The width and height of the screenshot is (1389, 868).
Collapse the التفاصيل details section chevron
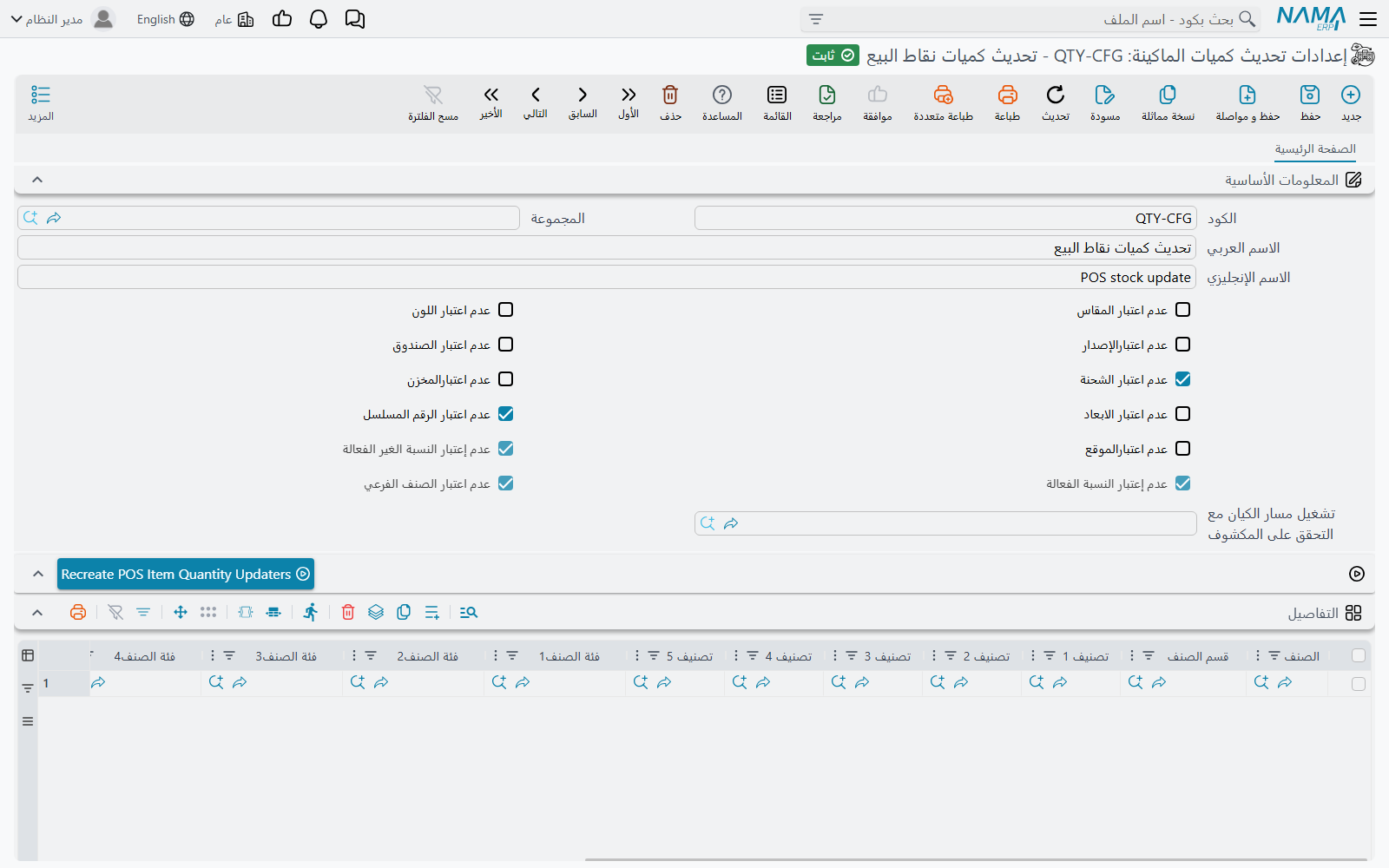click(x=37, y=613)
